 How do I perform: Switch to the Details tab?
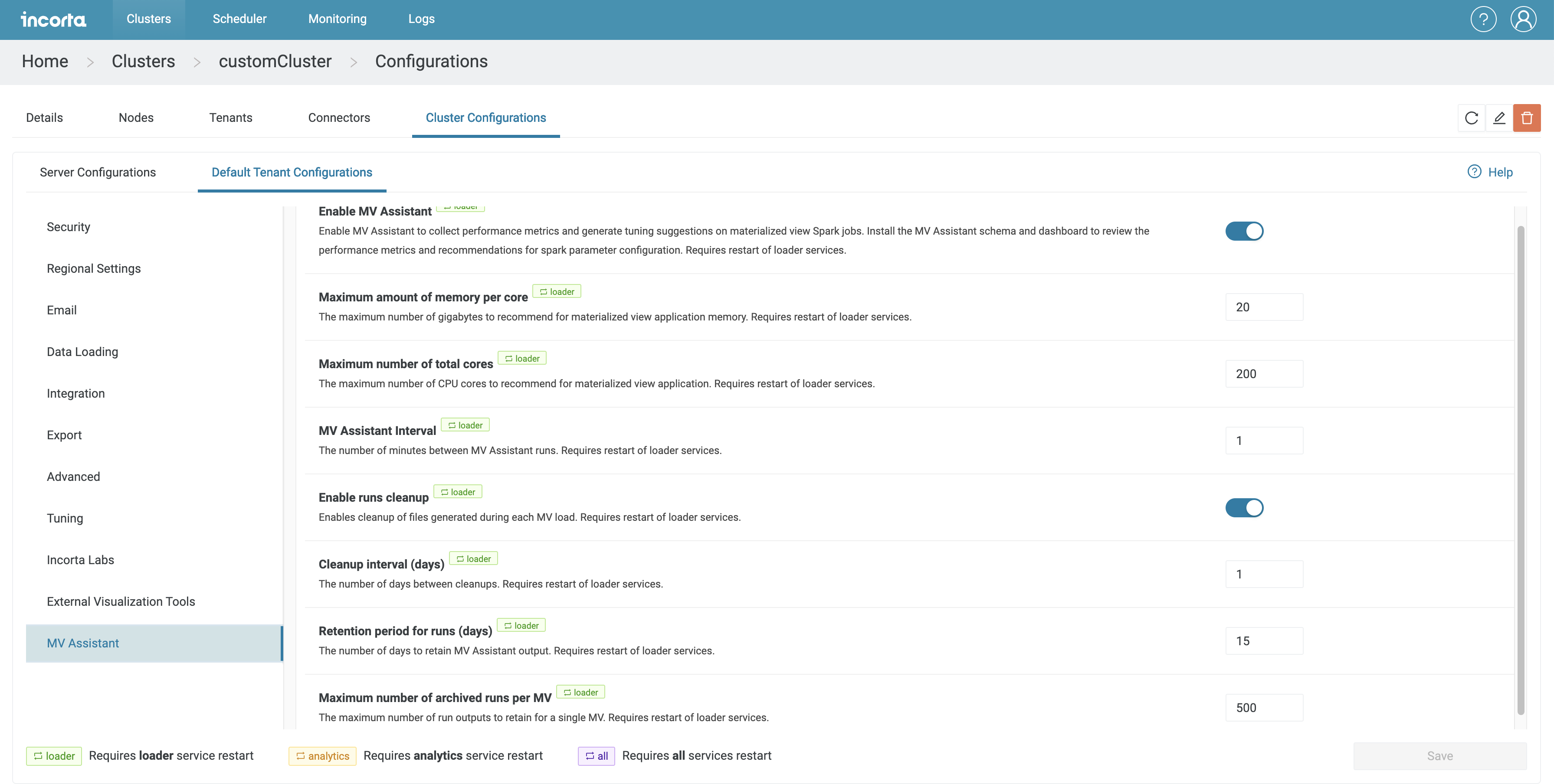pyautogui.click(x=44, y=118)
